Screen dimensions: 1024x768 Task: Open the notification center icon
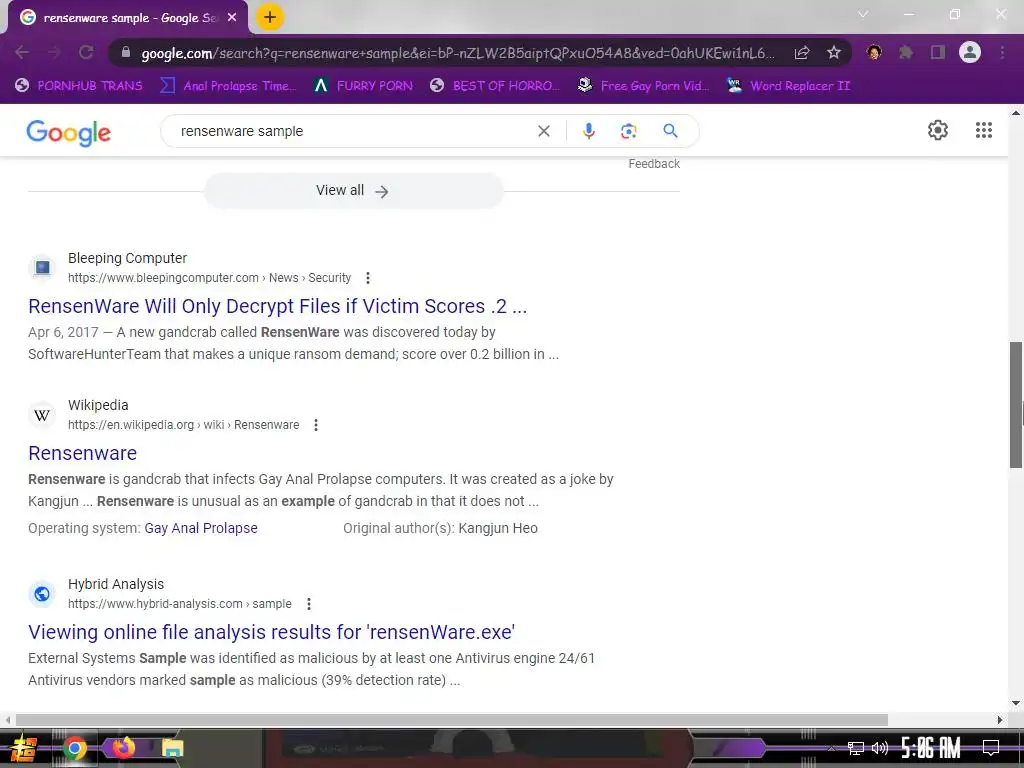[x=991, y=748]
